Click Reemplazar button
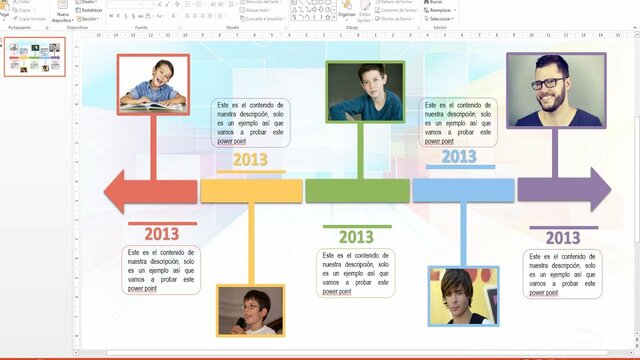This screenshot has width=640, height=360. click(440, 10)
